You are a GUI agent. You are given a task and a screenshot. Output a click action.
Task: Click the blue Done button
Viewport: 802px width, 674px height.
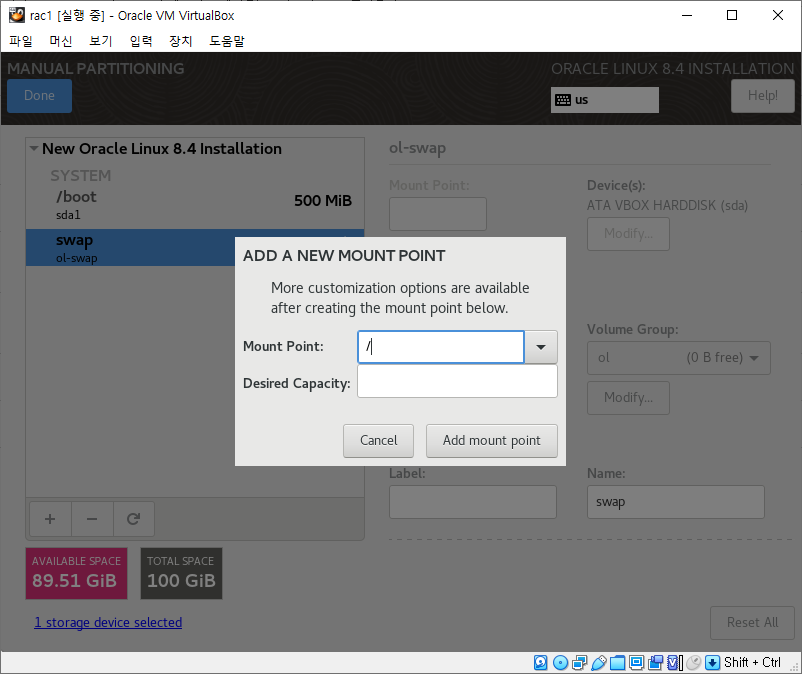(x=39, y=96)
